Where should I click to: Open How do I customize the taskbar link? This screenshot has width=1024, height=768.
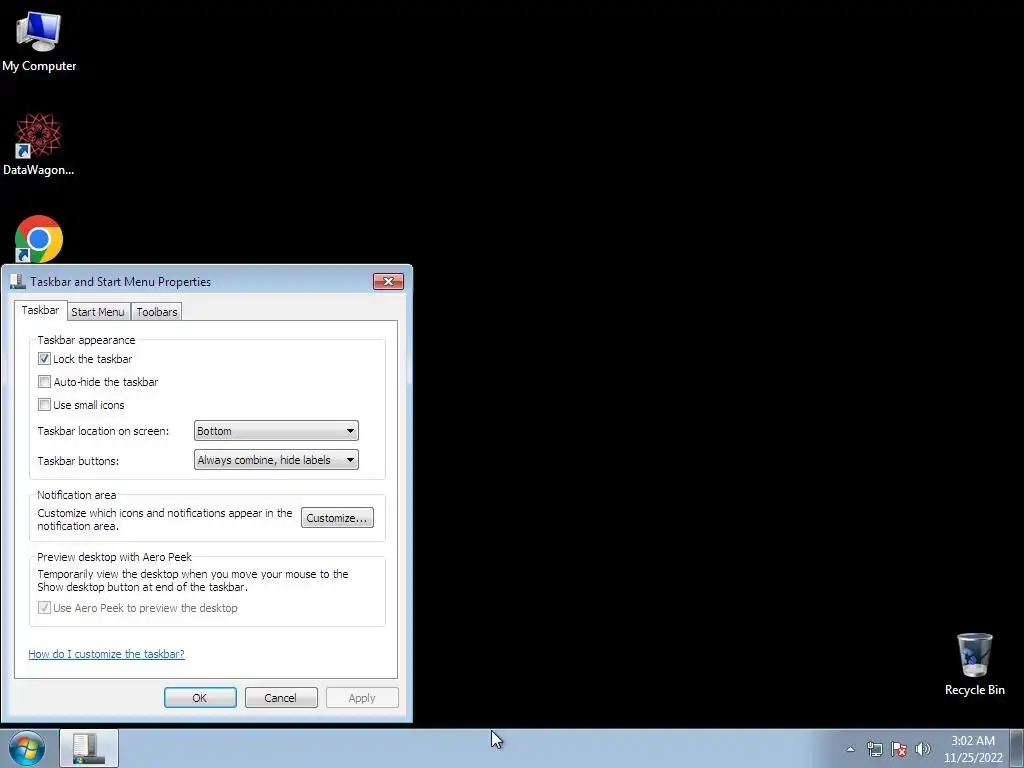tap(106, 654)
